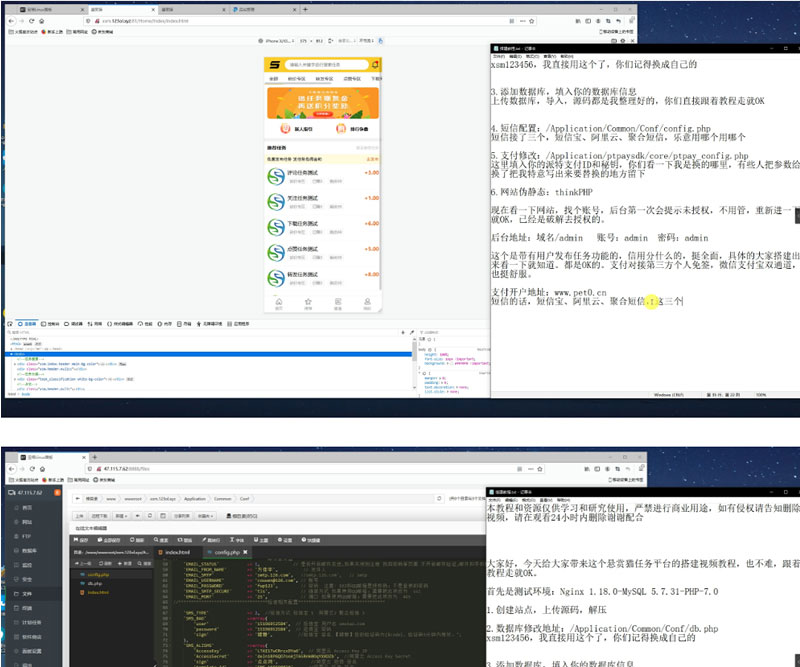Click the 保存 save button in online editor
The width and height of the screenshot is (800, 667).
click(x=82, y=540)
